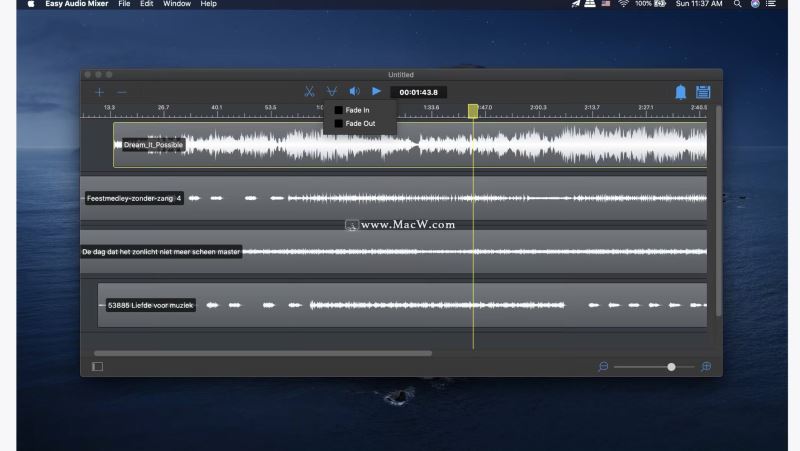This screenshot has width=800, height=451.
Task: Open the Notification Center list icon
Action: click(x=771, y=4)
